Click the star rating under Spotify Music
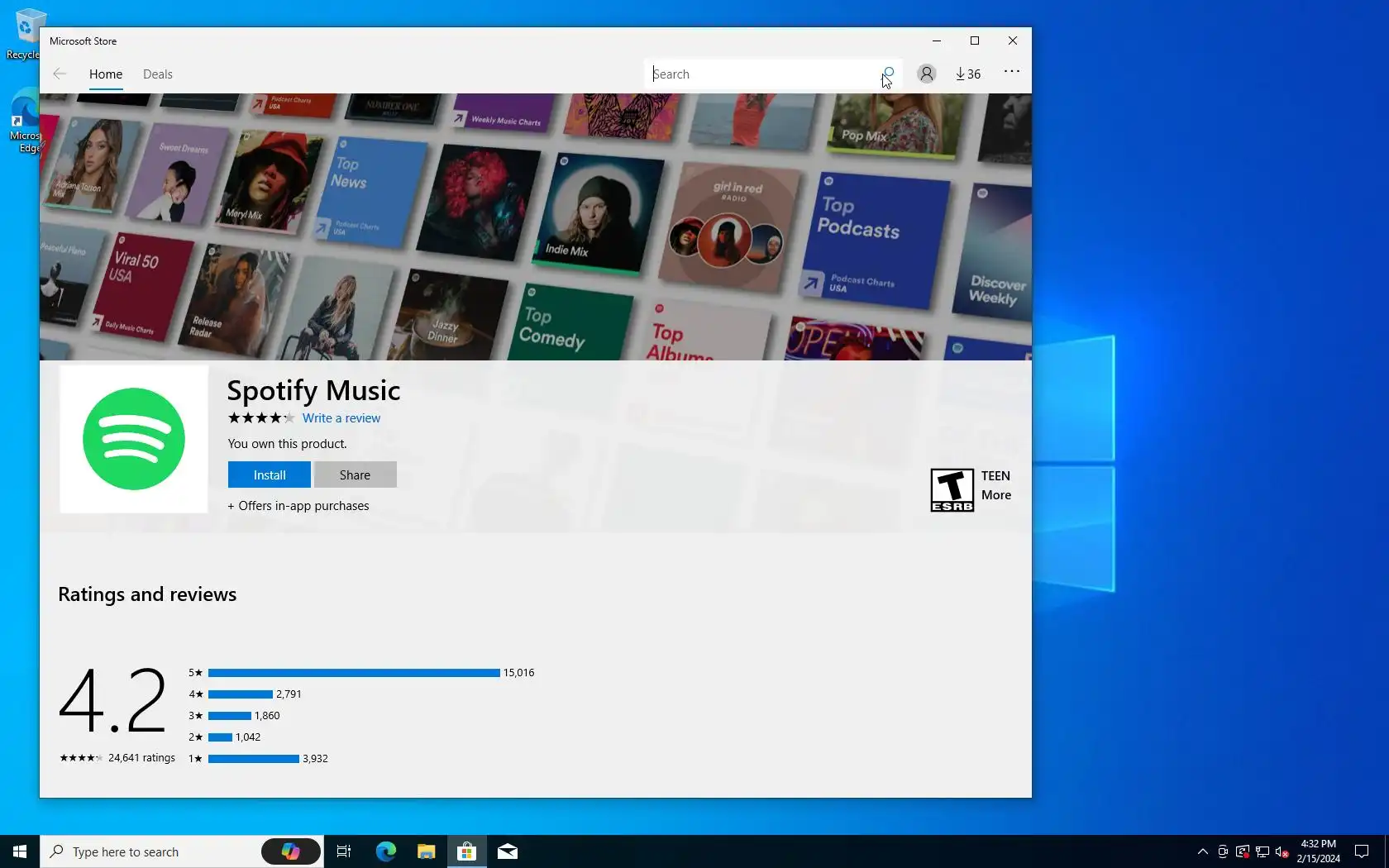The height and width of the screenshot is (868, 1389). [260, 418]
